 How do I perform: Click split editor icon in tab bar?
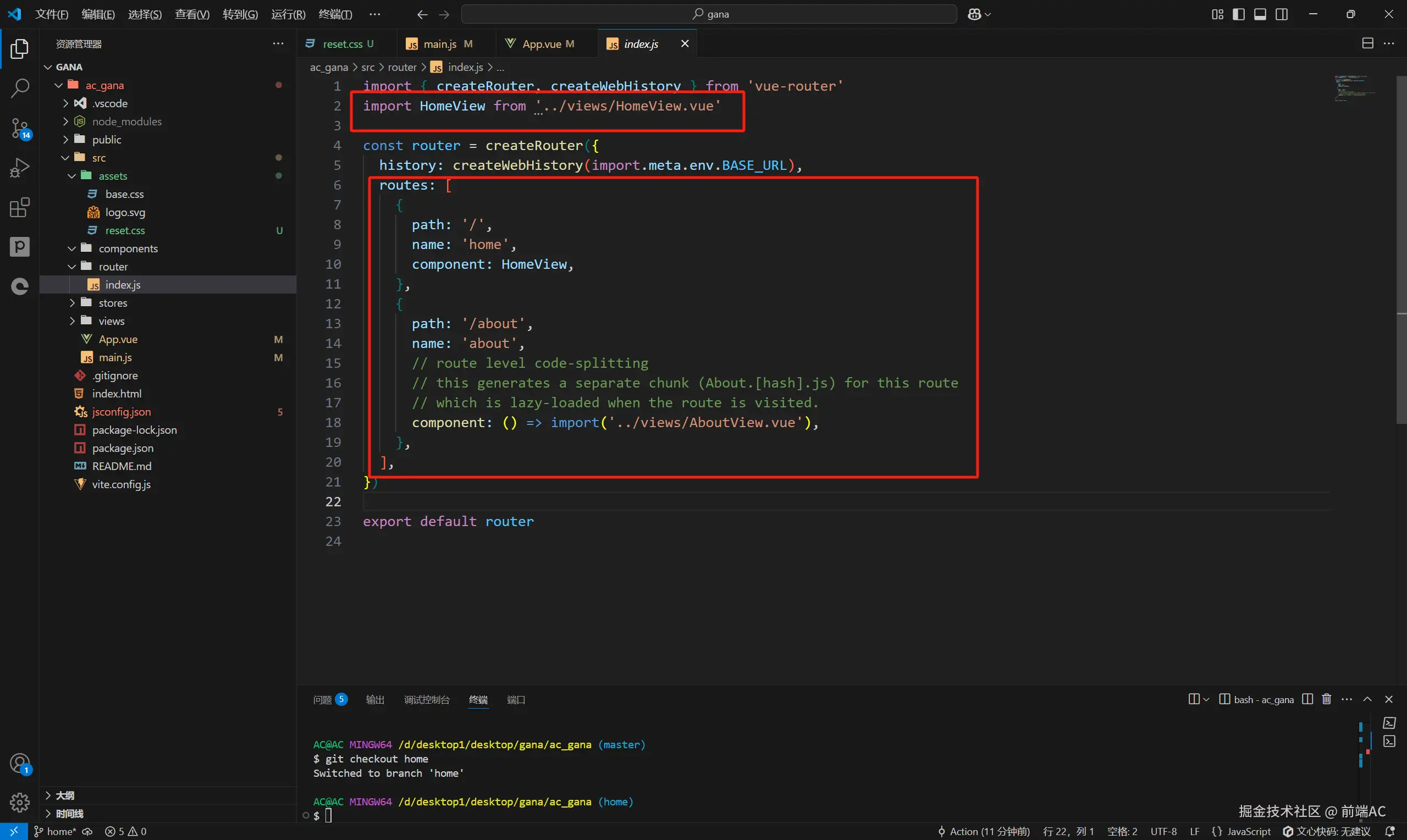1367,43
